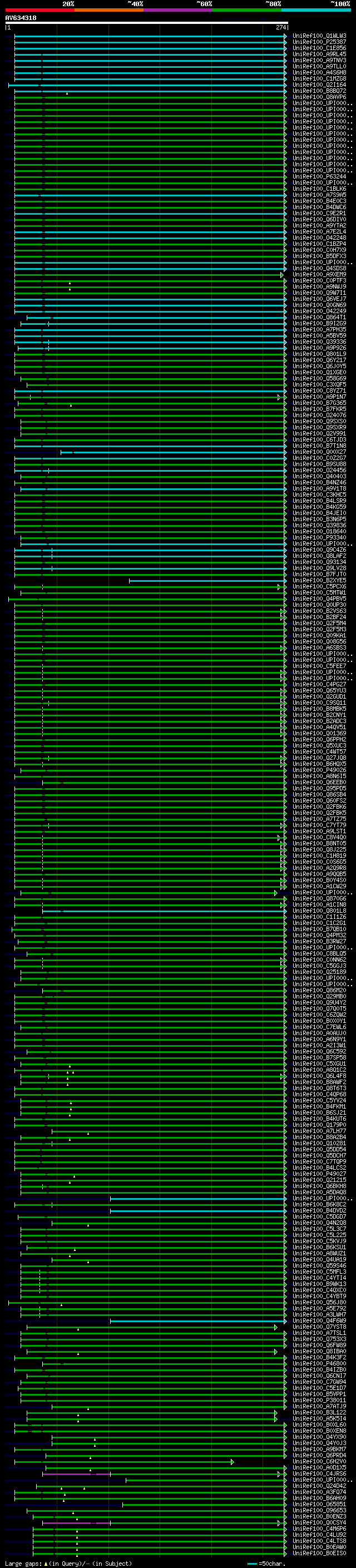This screenshot has width=356, height=1568.
Task: Click the 274 query end position label
Action: pyautogui.click(x=280, y=27)
